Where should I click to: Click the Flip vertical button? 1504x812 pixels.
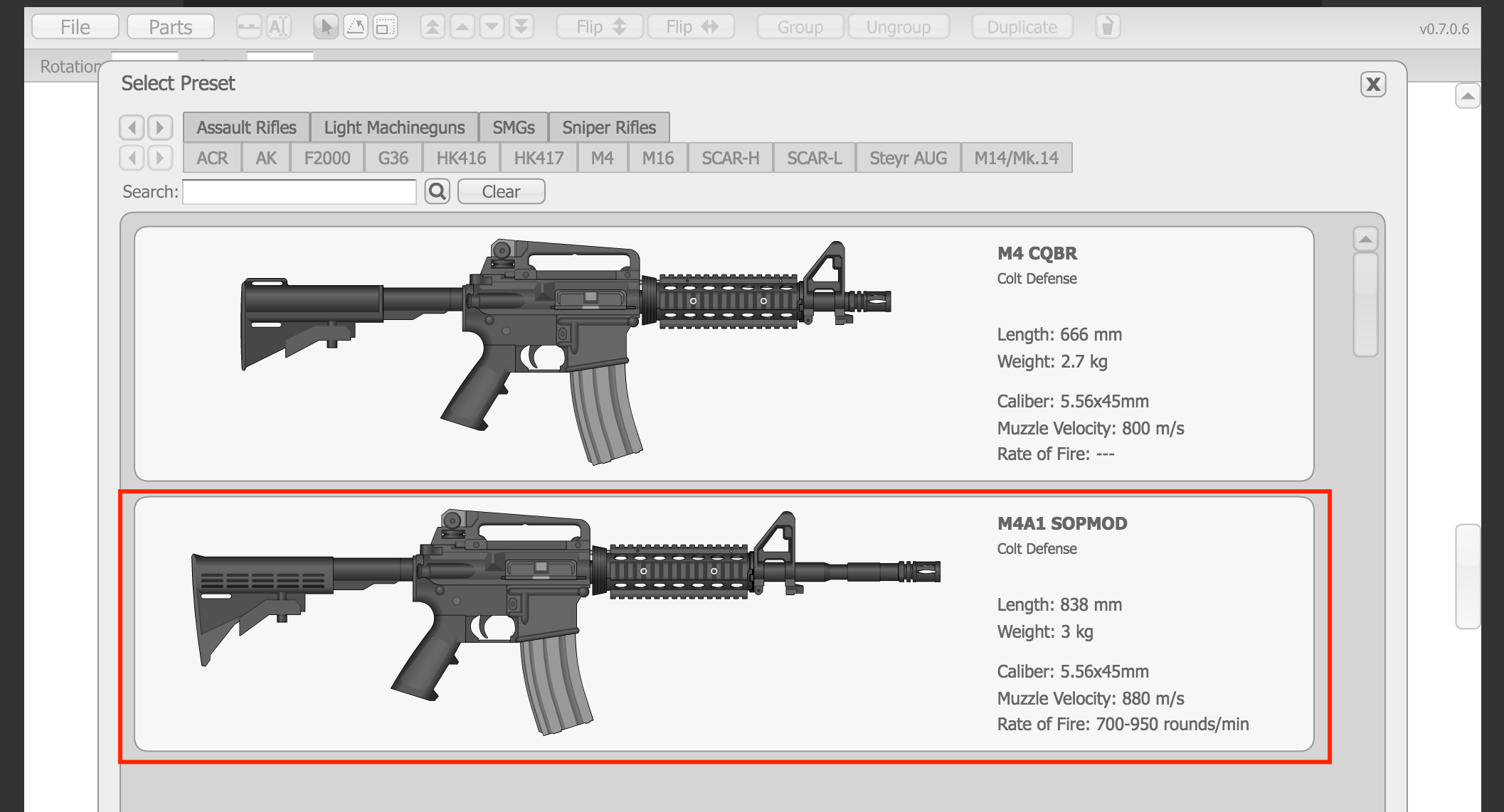[600, 27]
